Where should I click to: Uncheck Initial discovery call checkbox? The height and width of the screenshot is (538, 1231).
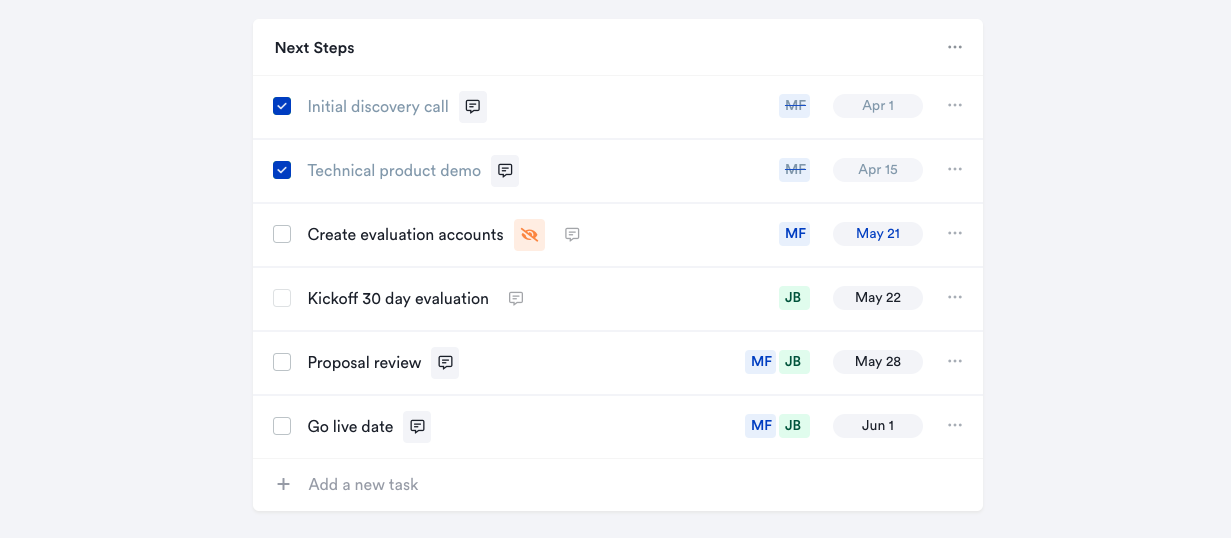coord(282,106)
